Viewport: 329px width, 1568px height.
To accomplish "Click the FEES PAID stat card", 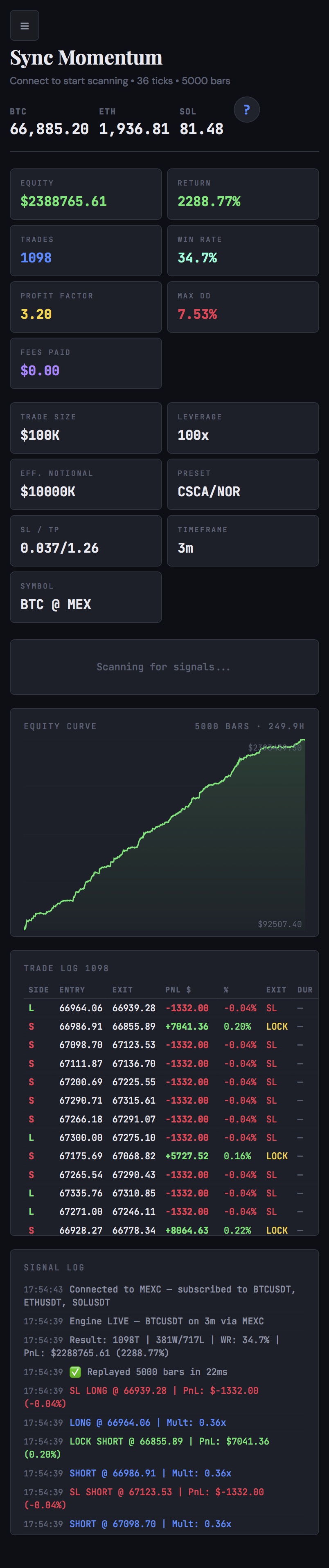I will (85, 363).
